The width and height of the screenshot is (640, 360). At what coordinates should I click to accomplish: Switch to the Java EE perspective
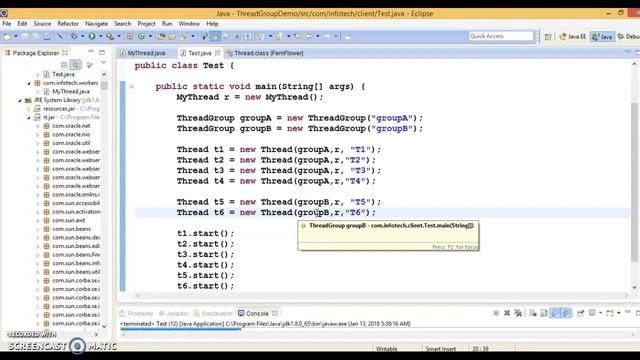572,37
